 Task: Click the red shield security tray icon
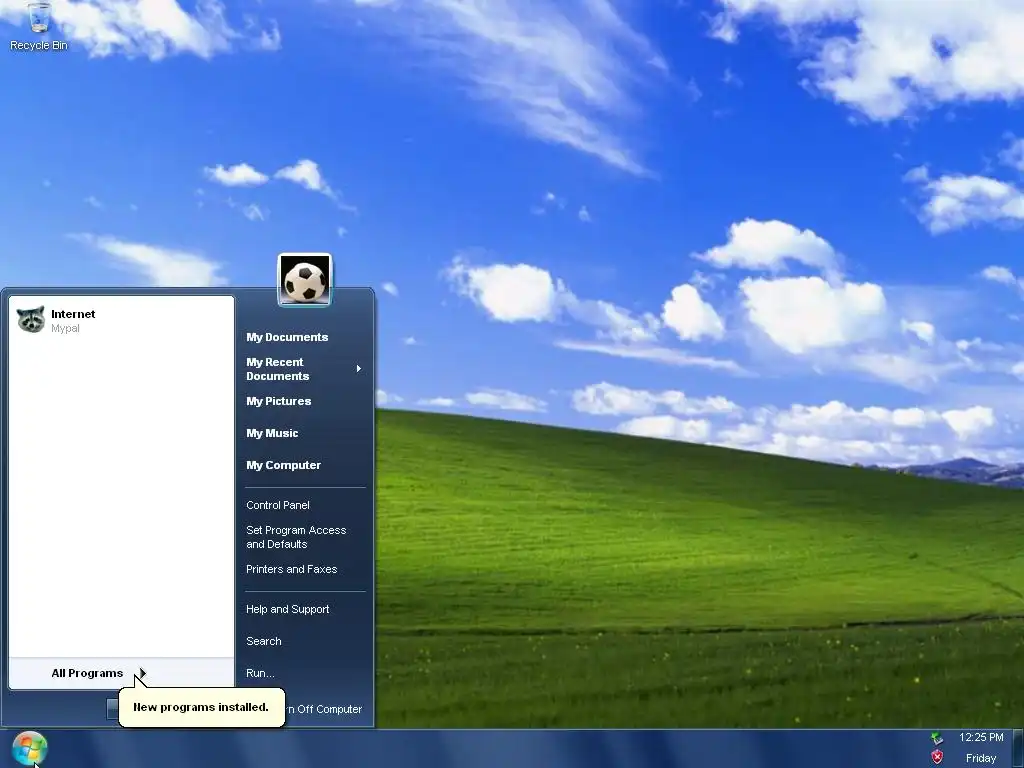pyautogui.click(x=937, y=758)
